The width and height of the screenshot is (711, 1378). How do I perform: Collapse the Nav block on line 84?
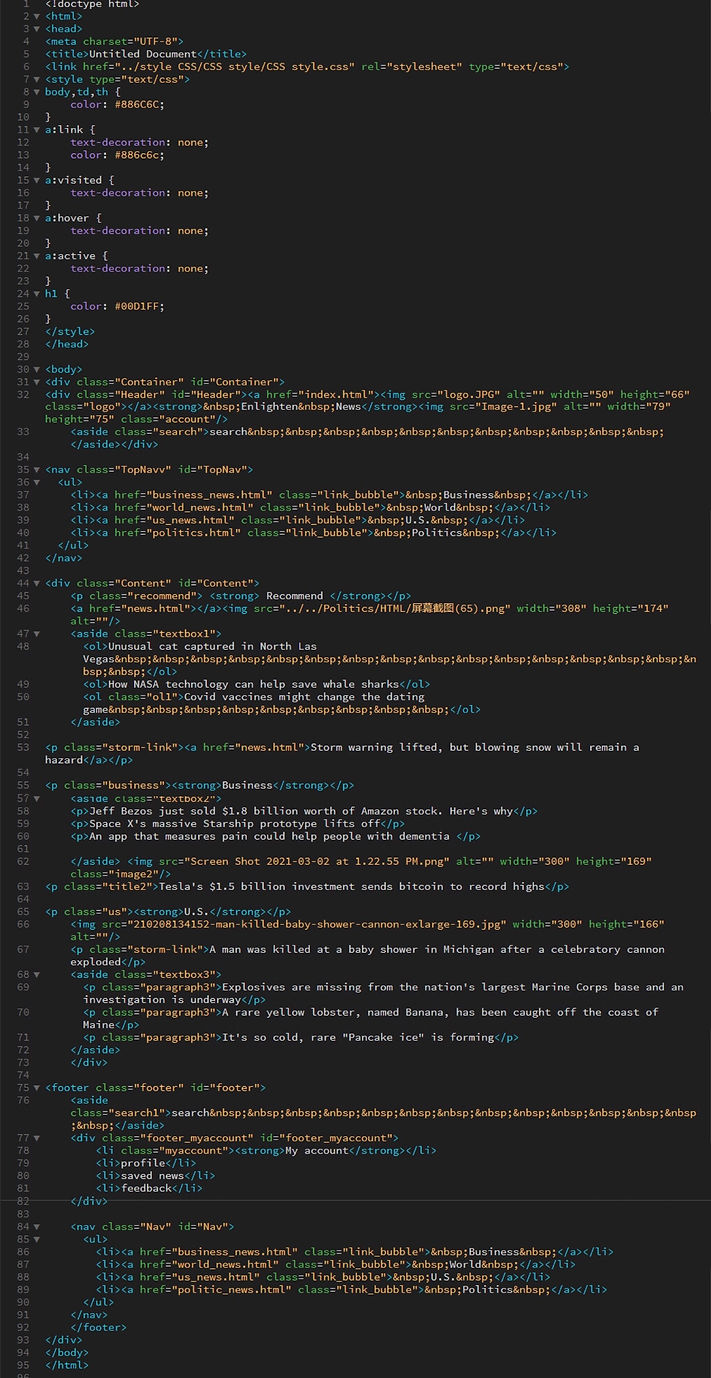coord(37,1227)
